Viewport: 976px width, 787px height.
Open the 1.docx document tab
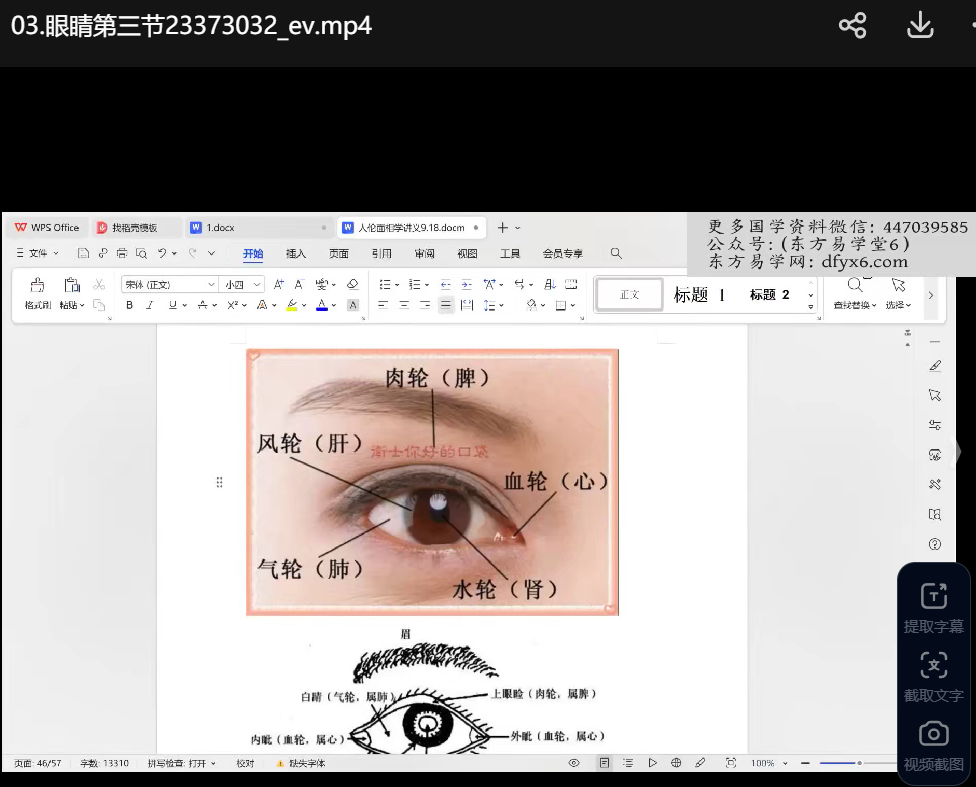(220, 228)
